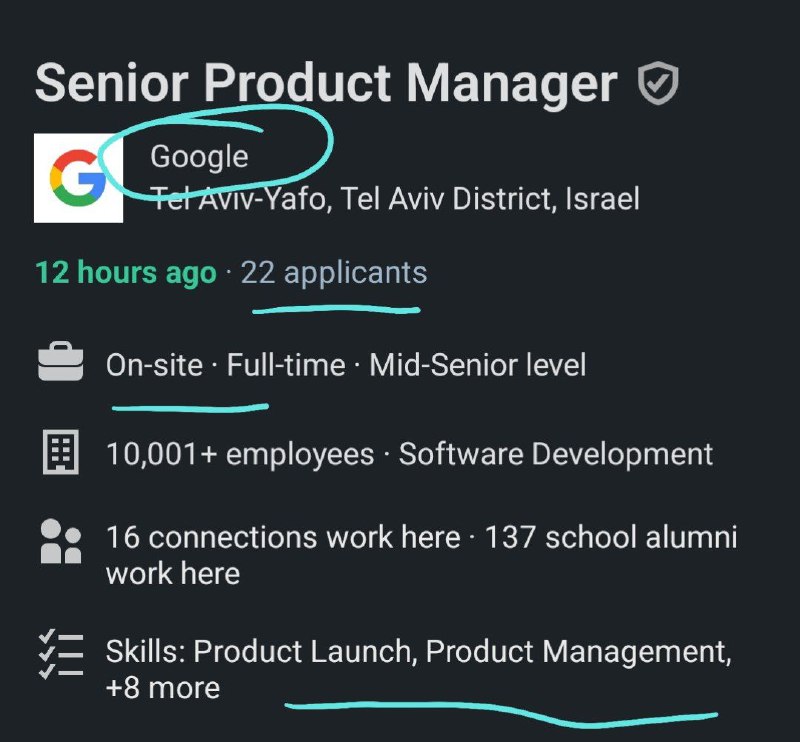This screenshot has width=800, height=742.
Task: Click the Software Development industry label
Action: pyautogui.click(x=556, y=454)
